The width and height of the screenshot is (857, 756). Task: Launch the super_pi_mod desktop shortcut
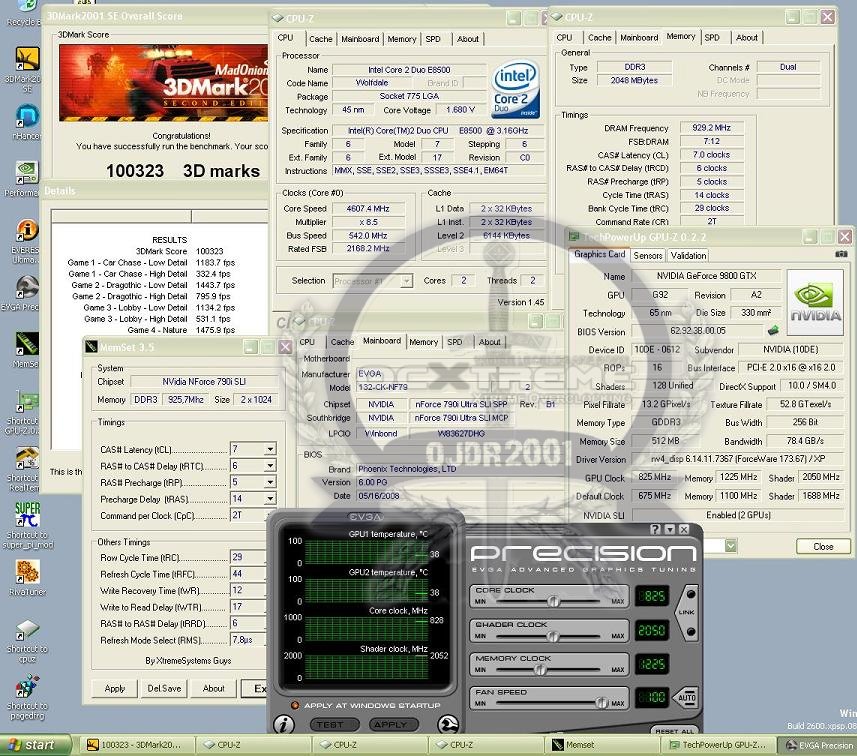click(x=27, y=515)
